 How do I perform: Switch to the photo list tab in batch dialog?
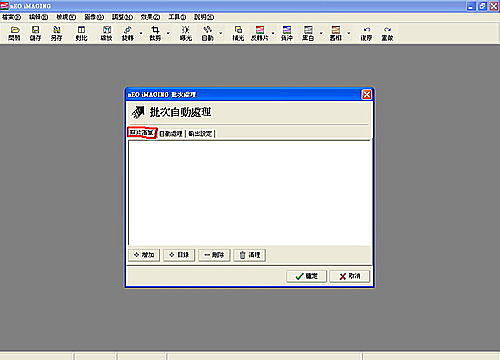coord(142,133)
